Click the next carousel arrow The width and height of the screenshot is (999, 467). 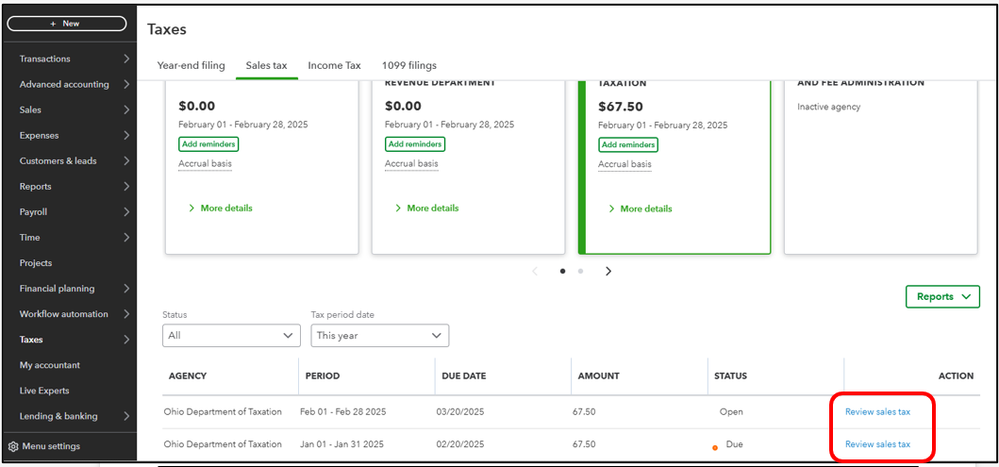(x=608, y=271)
